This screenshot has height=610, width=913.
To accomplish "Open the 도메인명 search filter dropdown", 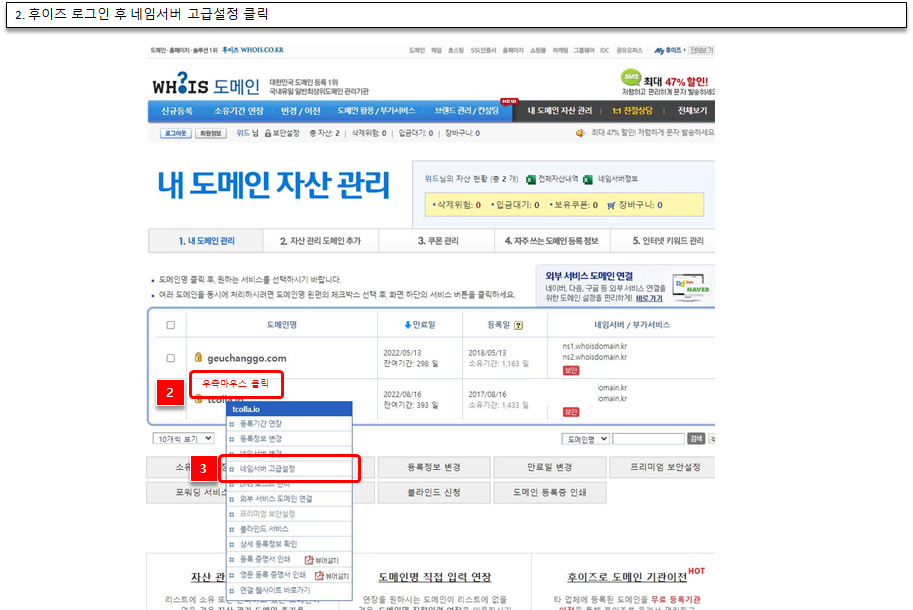I will (x=586, y=439).
